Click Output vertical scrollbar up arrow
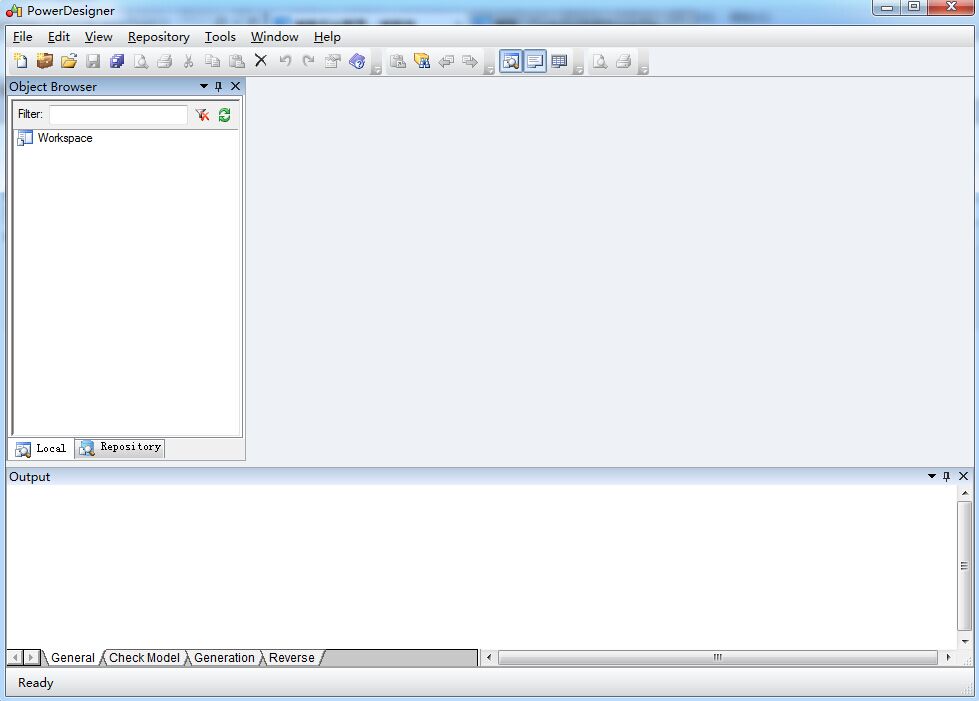Screen dimensions: 979x701 [965, 493]
